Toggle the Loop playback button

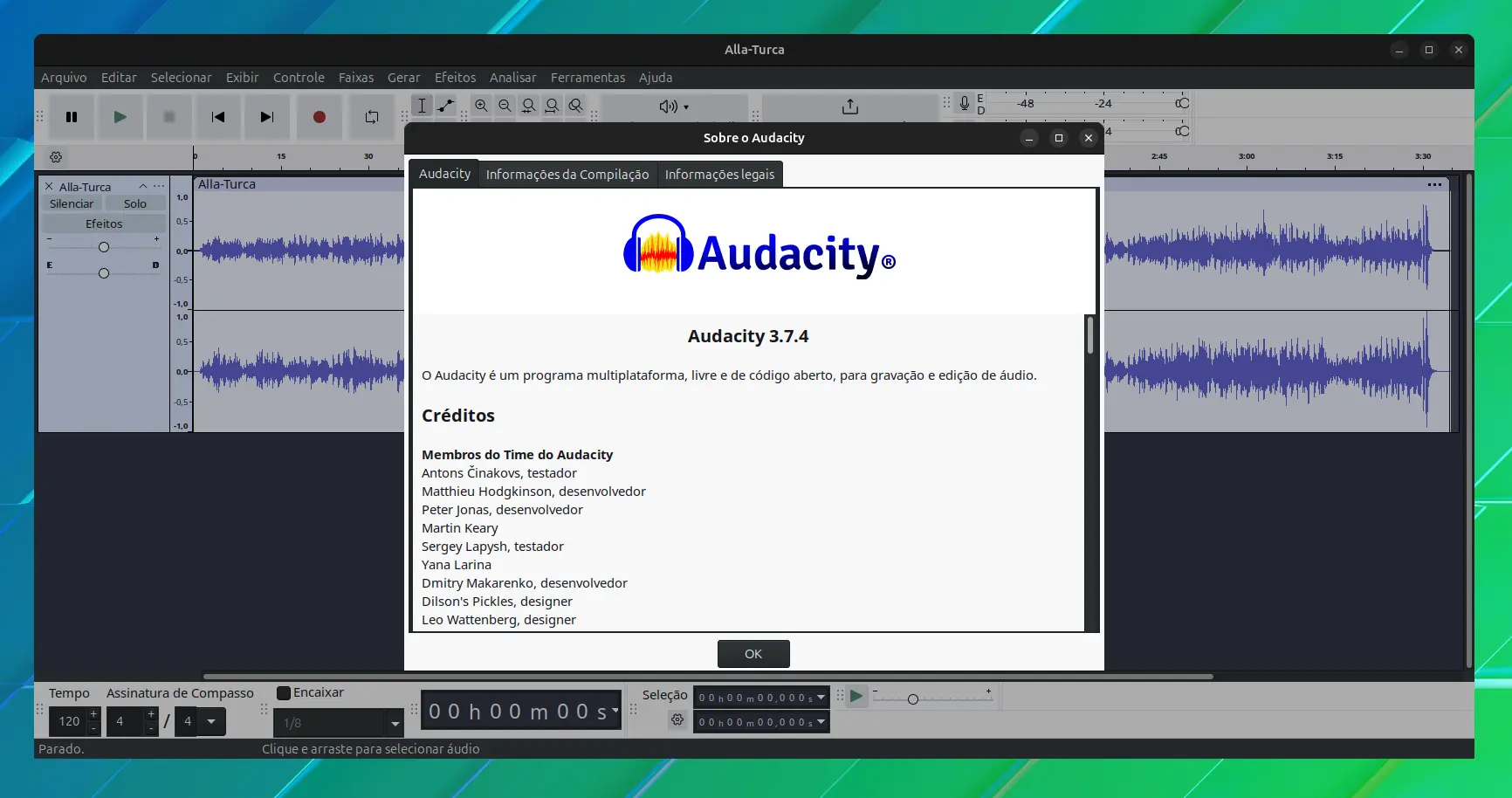coord(372,117)
